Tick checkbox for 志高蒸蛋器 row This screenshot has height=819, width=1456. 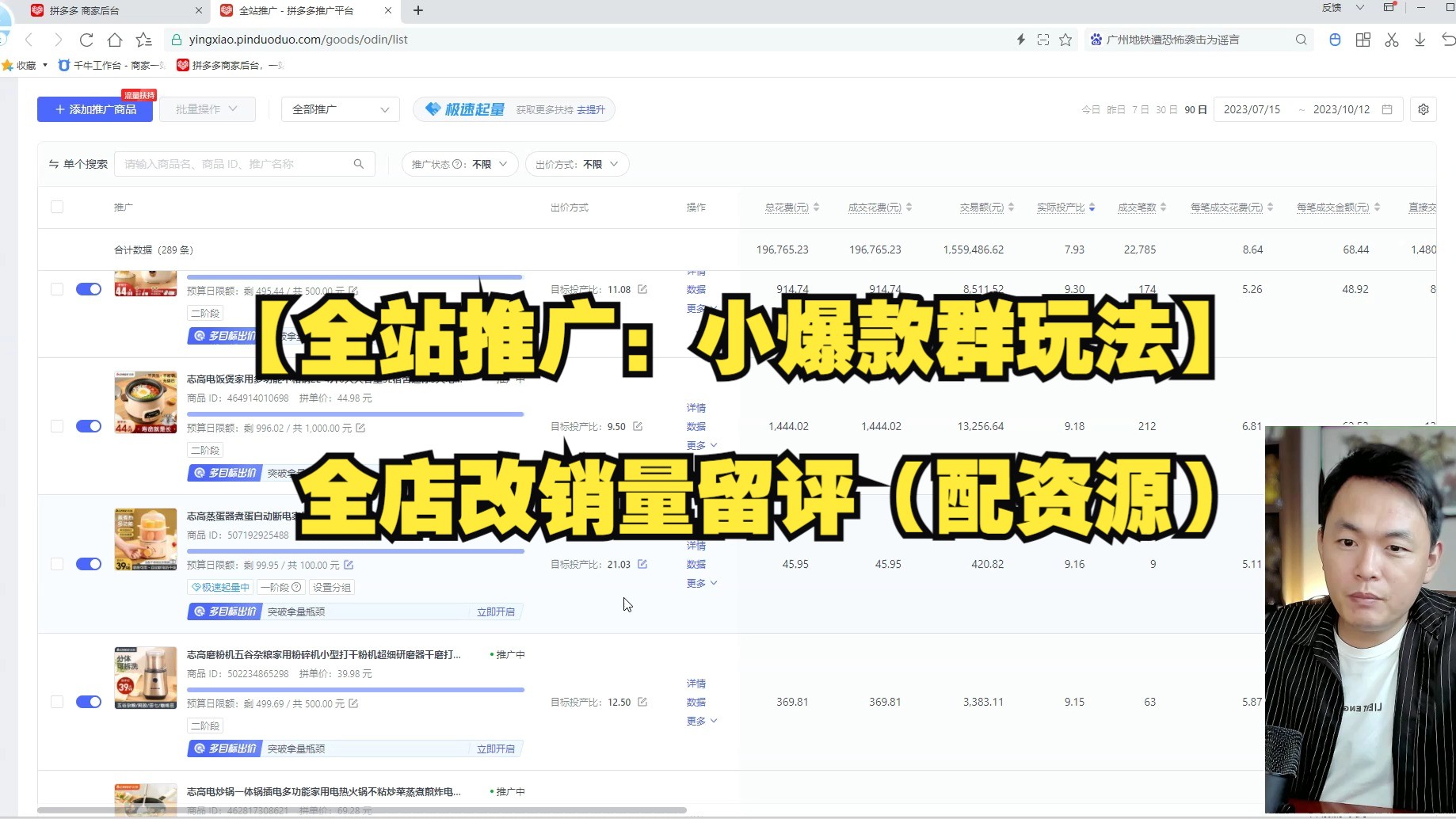[57, 564]
